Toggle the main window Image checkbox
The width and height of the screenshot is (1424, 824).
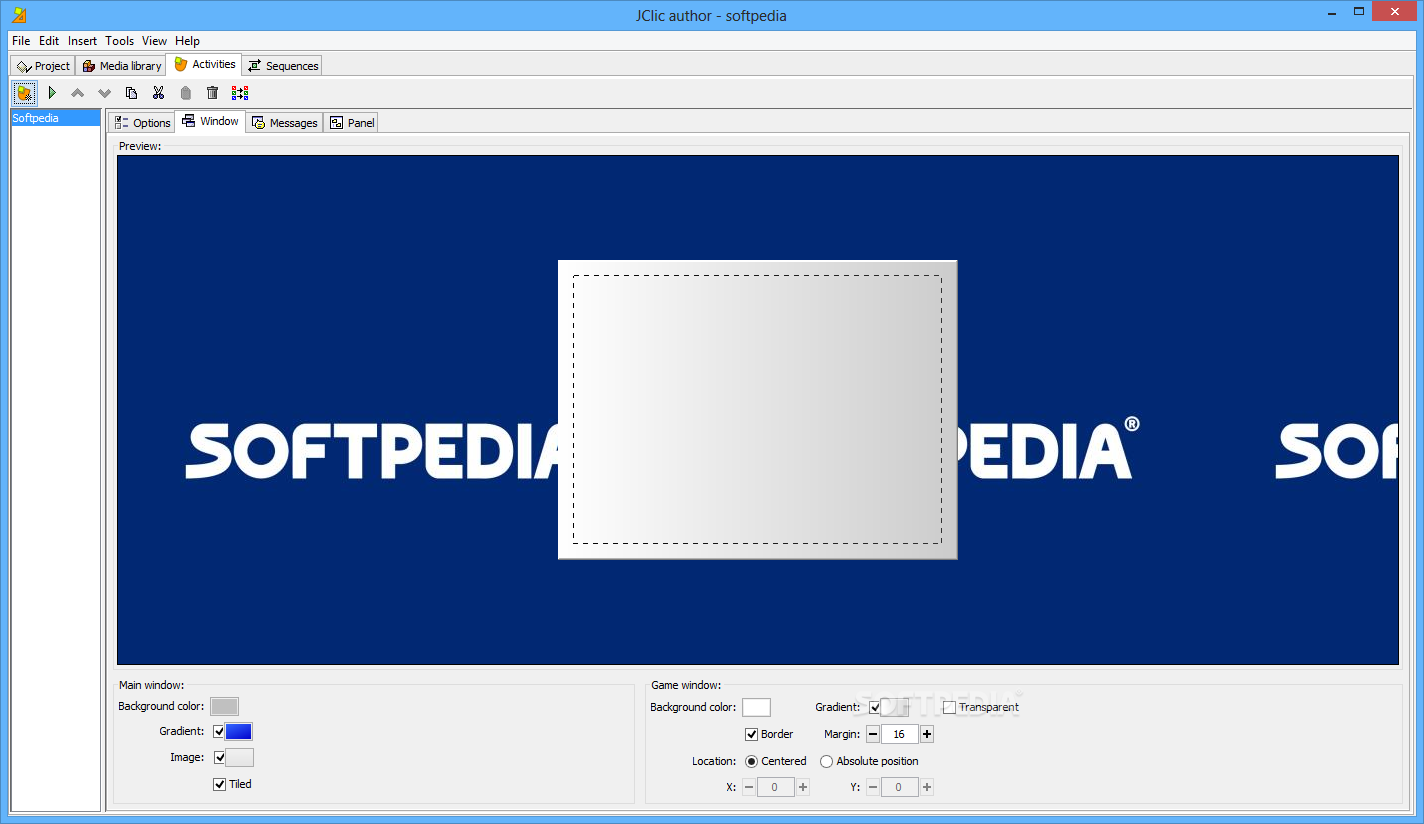pyautogui.click(x=219, y=758)
